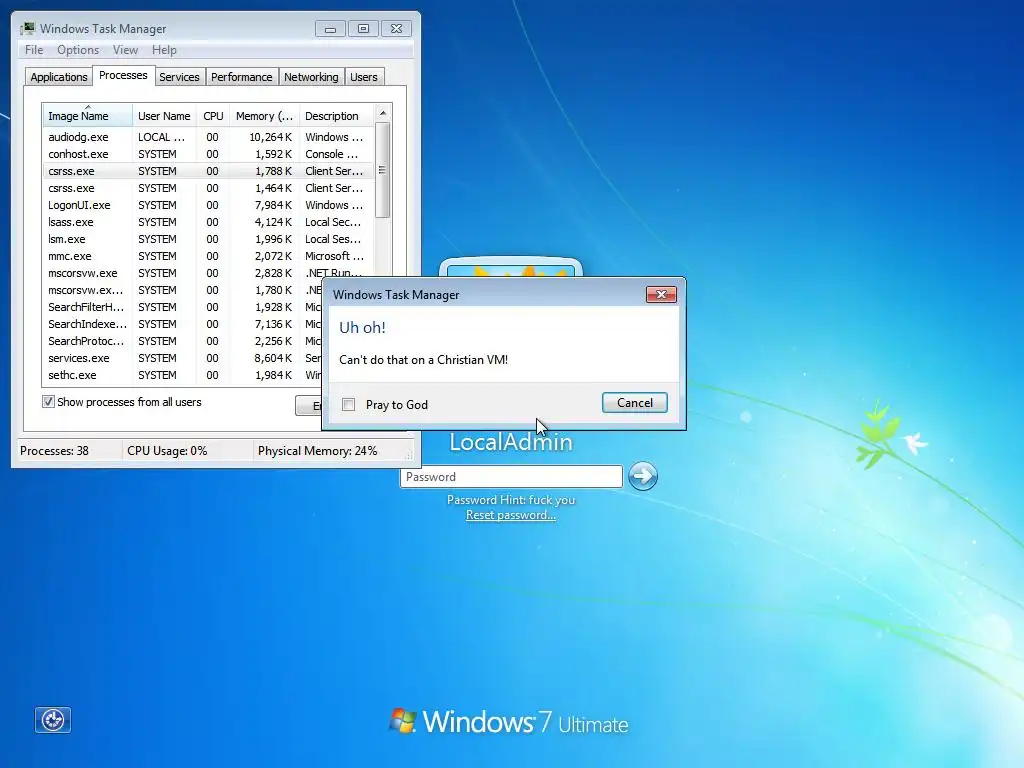The width and height of the screenshot is (1024, 768).
Task: Open the File menu
Action: tap(34, 50)
